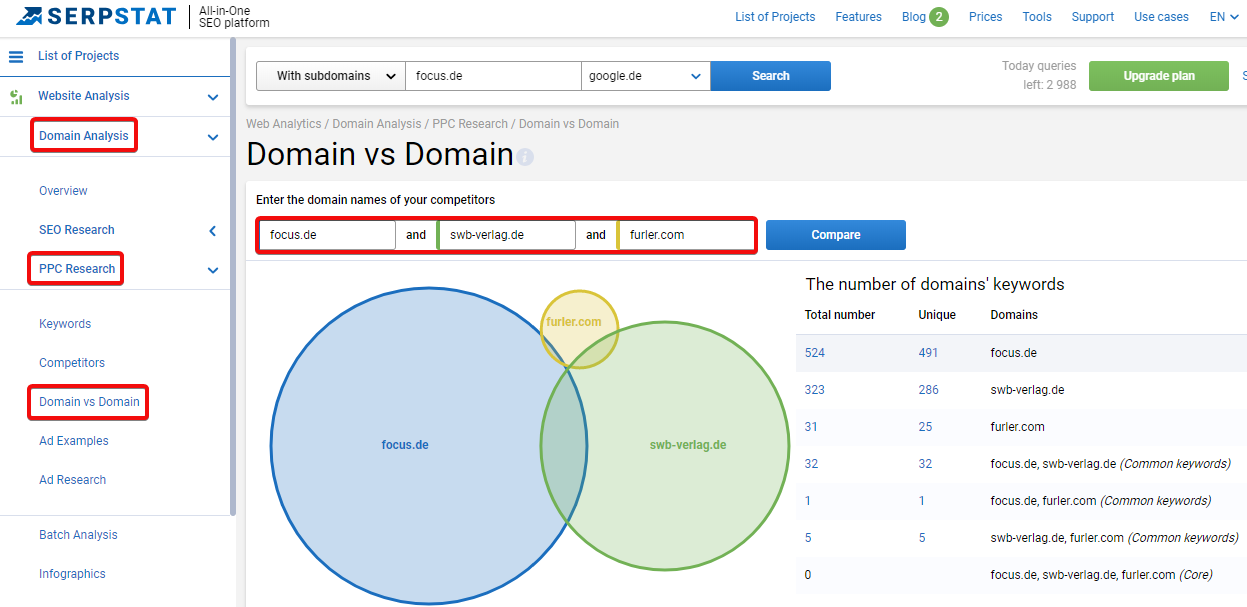Image resolution: width=1247 pixels, height=607 pixels.
Task: Collapse the Website Analysis section chevron
Action: [213, 97]
